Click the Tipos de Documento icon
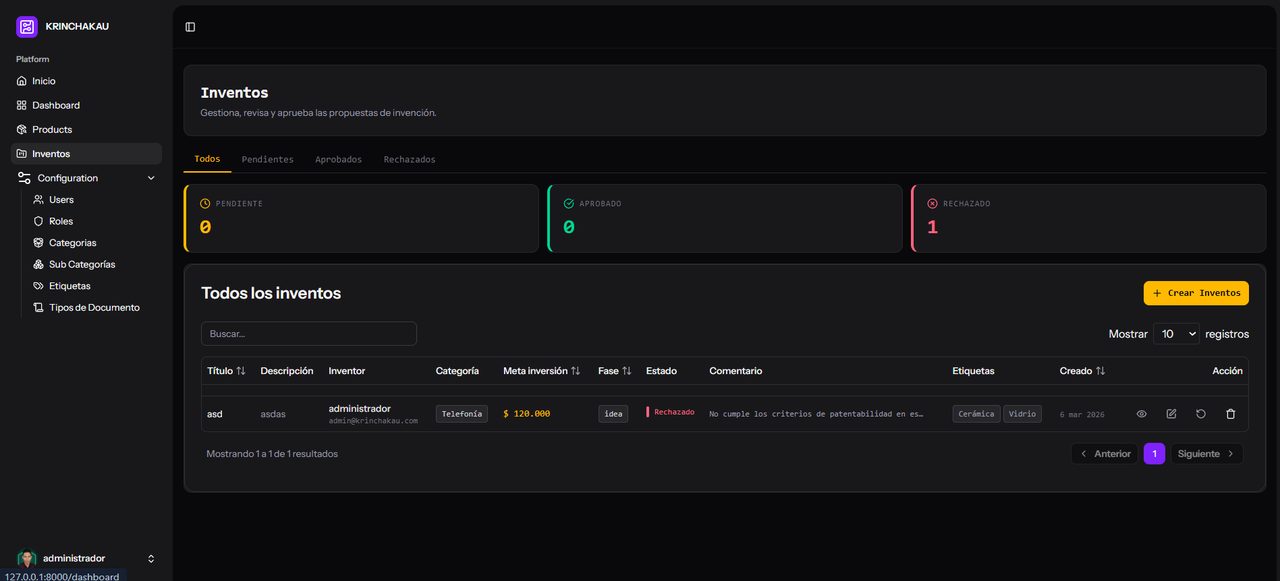 (39, 308)
